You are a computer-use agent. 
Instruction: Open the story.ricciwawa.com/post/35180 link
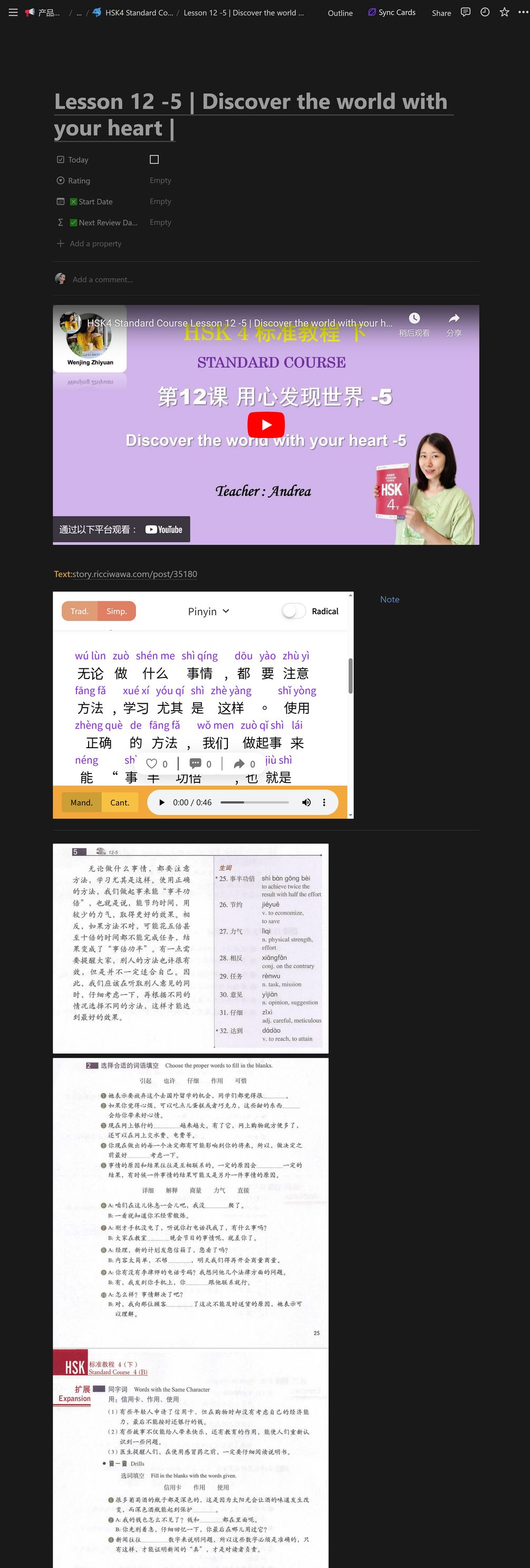[x=134, y=574]
